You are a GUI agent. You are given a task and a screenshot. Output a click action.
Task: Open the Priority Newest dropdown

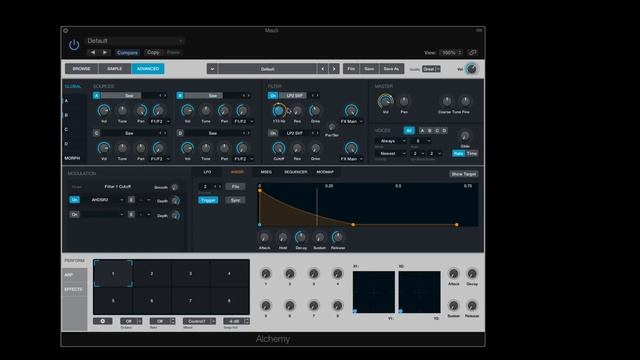coord(391,153)
